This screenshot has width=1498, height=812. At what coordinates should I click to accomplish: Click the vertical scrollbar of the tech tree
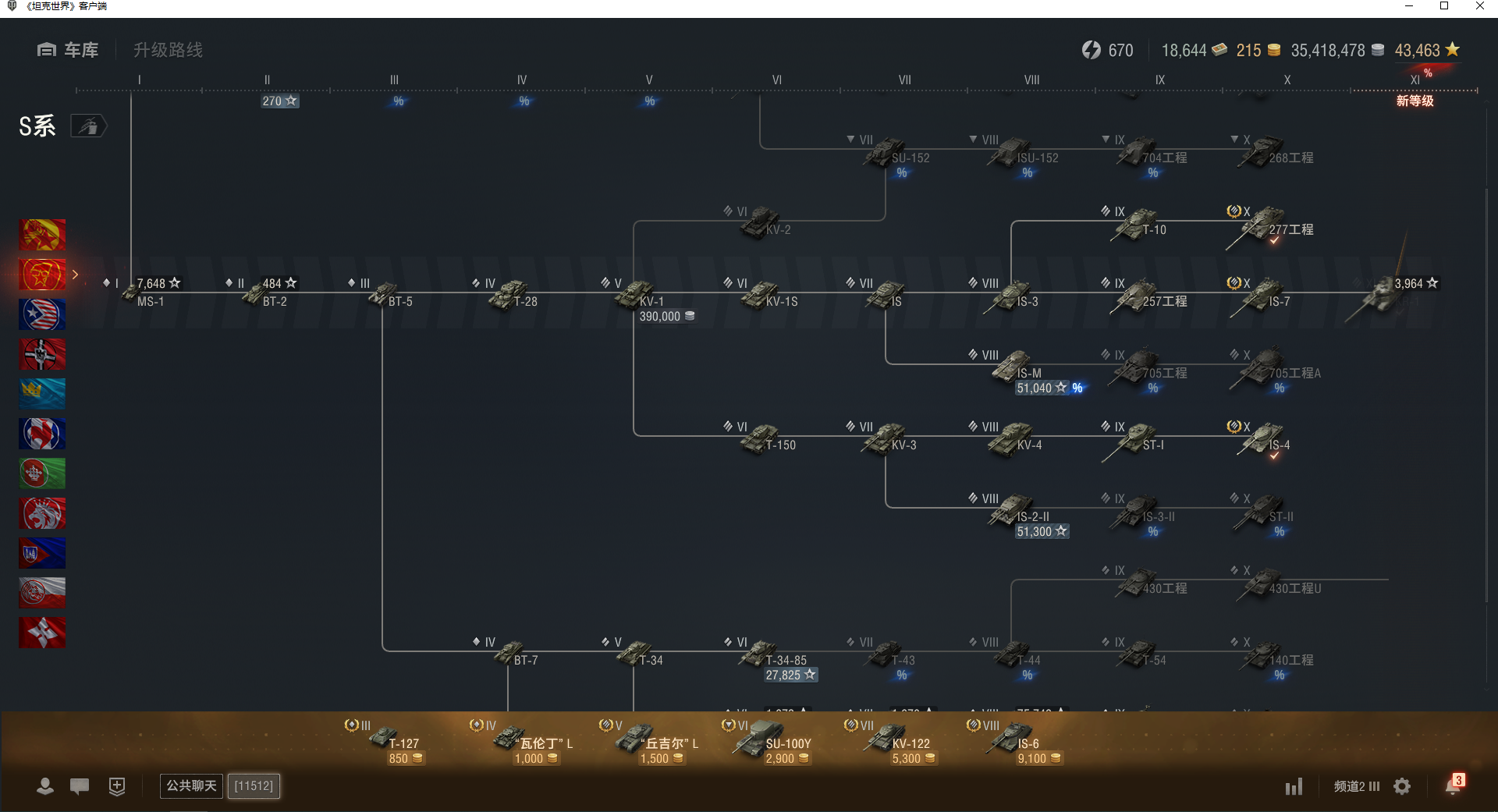(1487, 394)
